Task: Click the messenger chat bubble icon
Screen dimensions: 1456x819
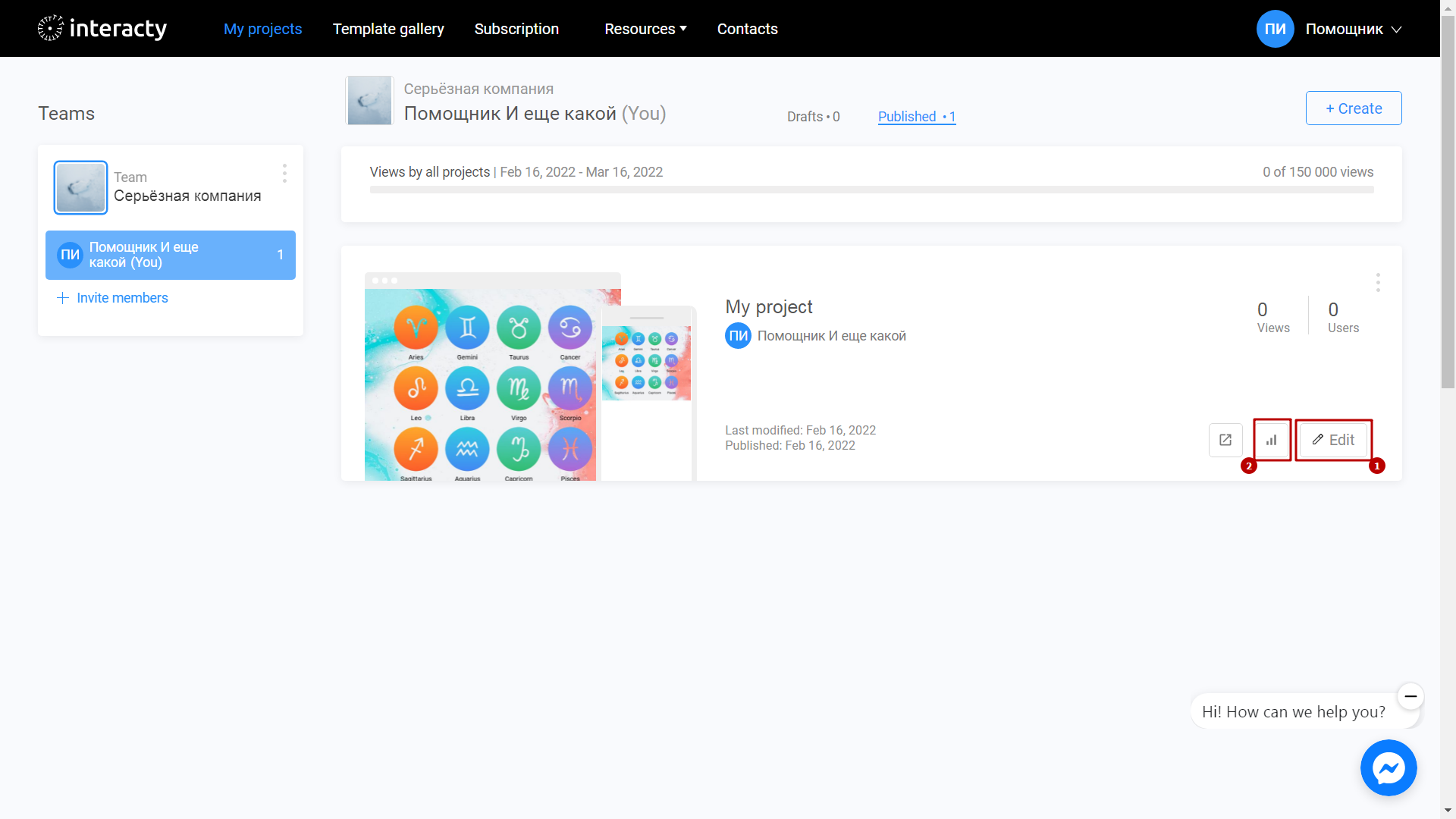Action: click(x=1389, y=768)
